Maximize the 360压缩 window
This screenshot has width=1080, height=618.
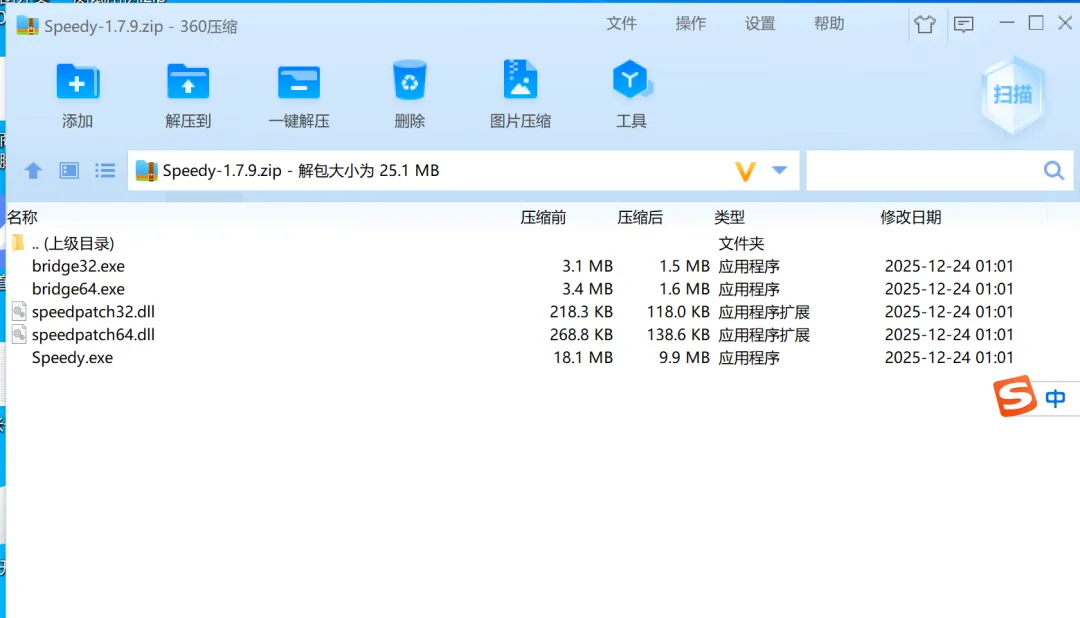1036,23
